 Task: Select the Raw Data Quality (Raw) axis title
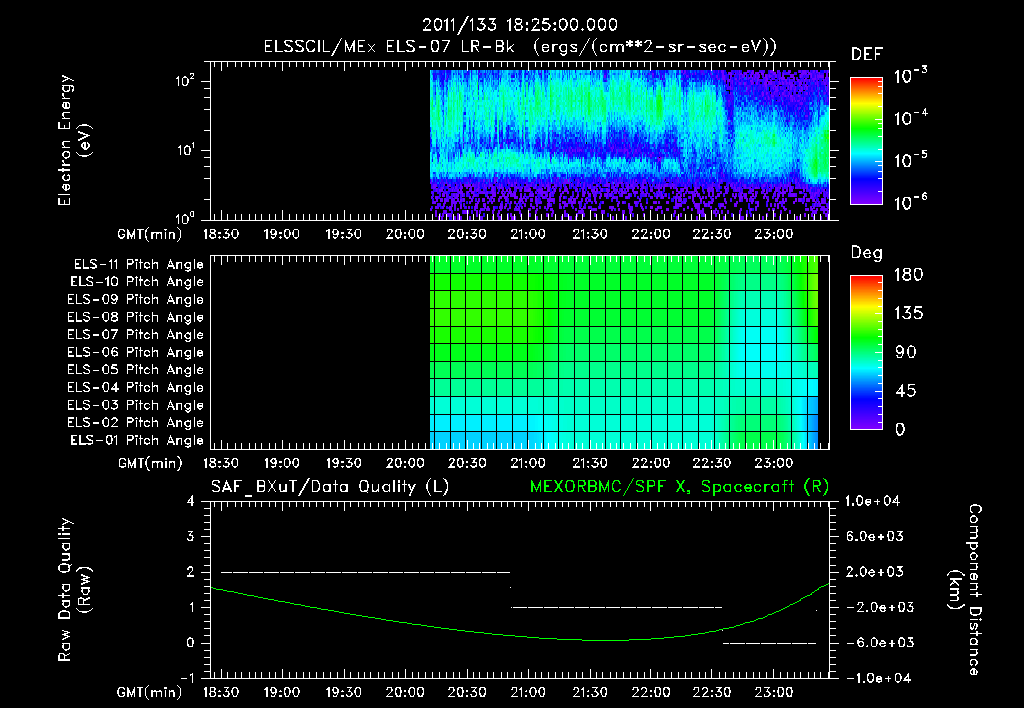74,590
